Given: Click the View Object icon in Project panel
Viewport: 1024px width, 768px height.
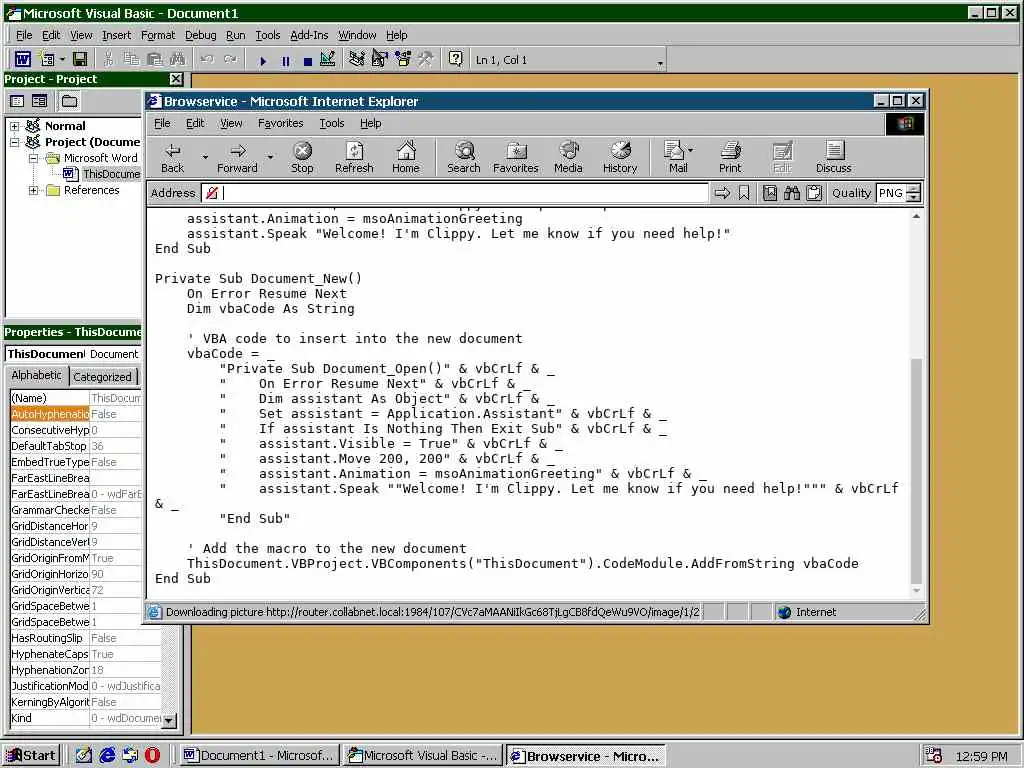Looking at the screenshot, I should [x=40, y=101].
